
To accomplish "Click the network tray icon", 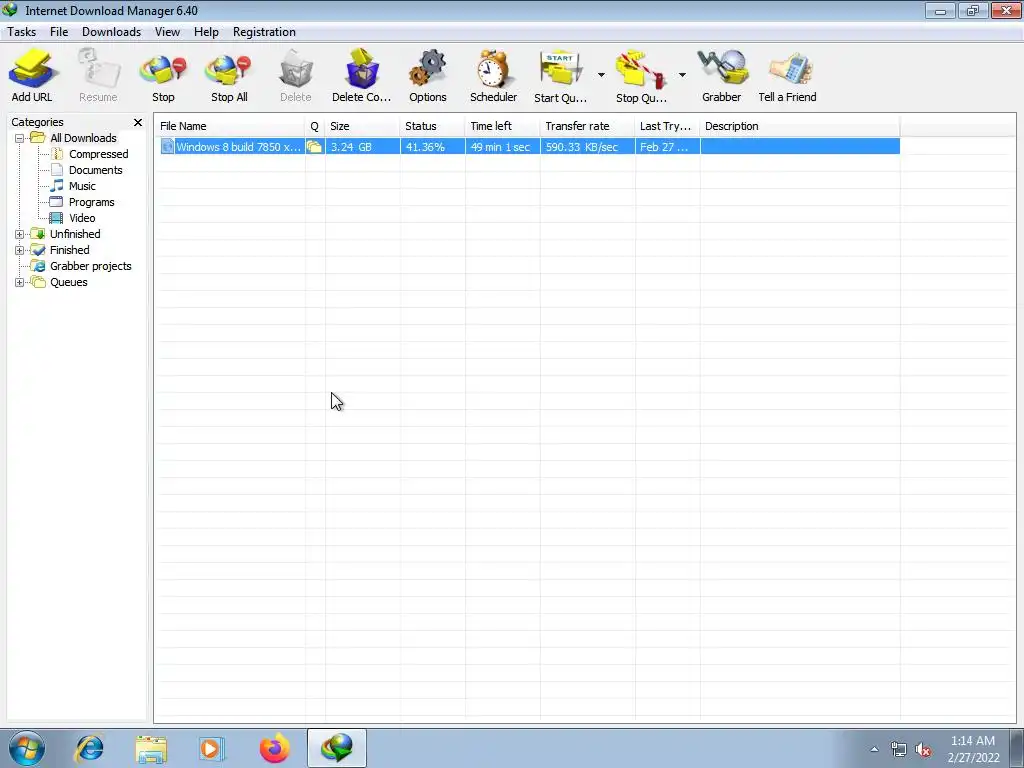I will 899,750.
